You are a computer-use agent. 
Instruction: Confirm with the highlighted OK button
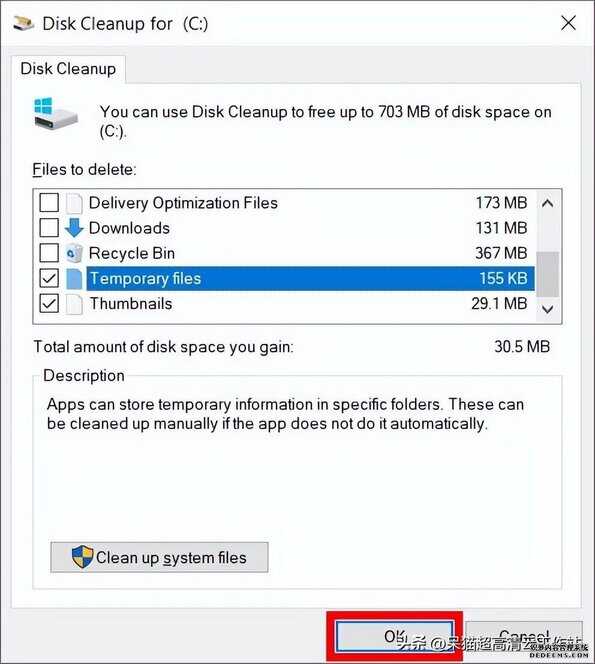tap(395, 637)
